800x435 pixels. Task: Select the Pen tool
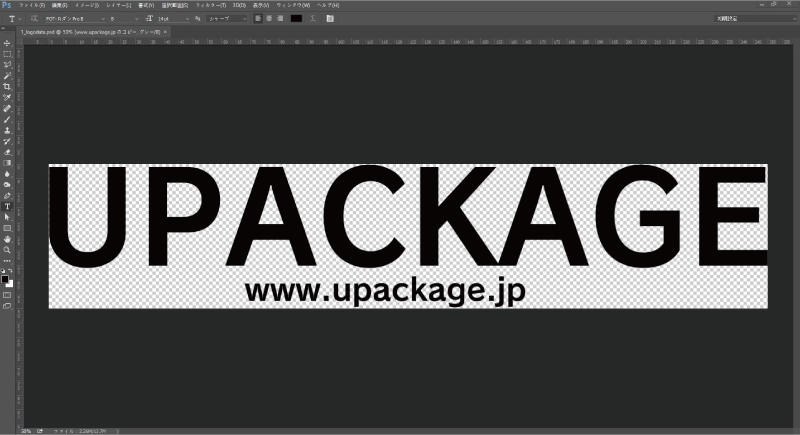click(7, 196)
